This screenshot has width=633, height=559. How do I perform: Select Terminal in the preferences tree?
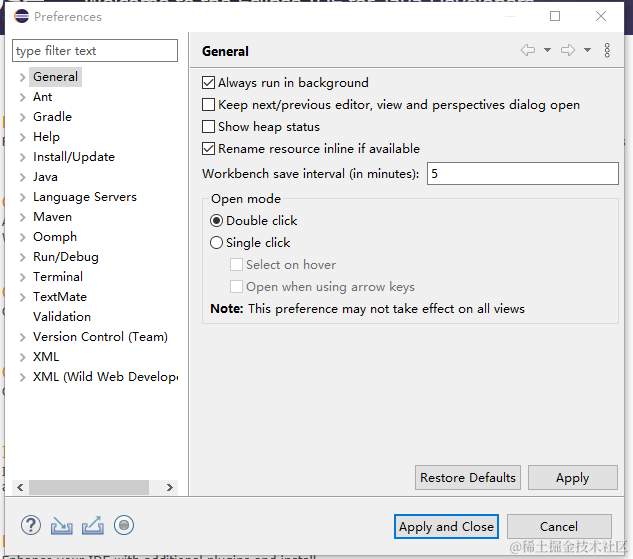coord(58,277)
